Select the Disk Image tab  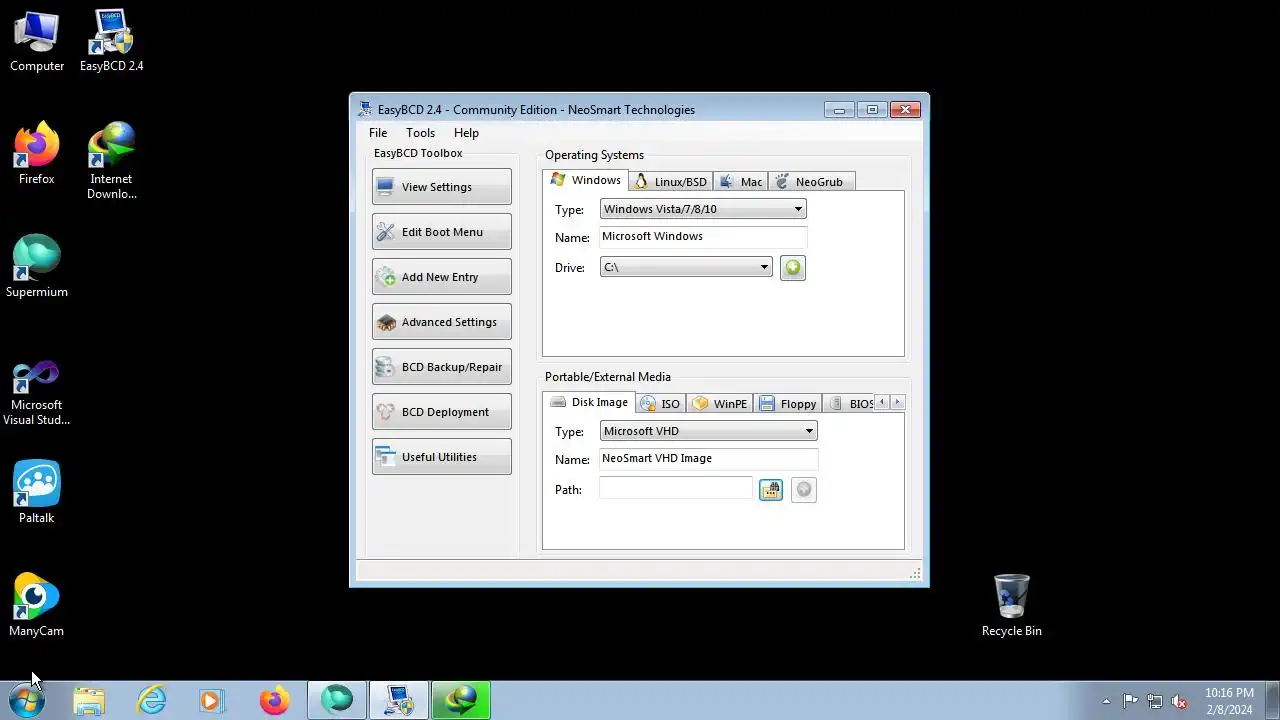coord(589,402)
